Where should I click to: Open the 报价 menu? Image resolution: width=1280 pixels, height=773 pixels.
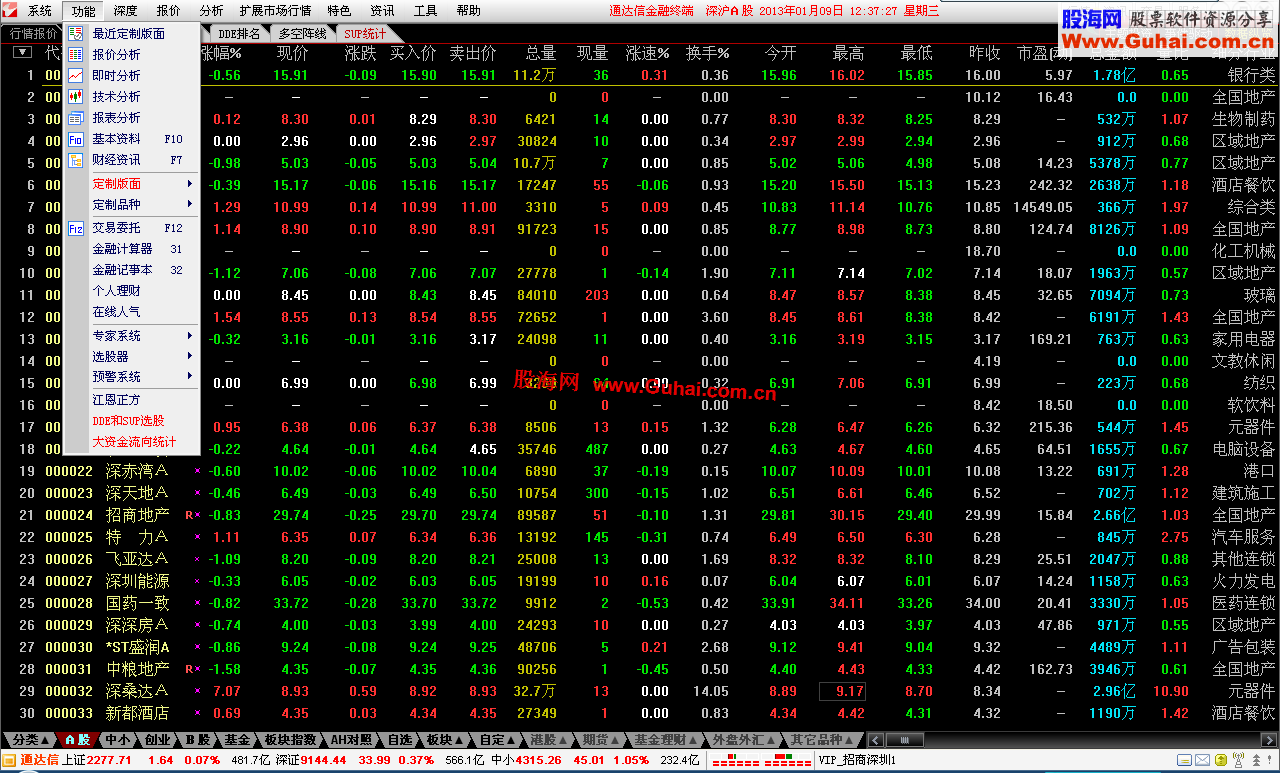pos(169,11)
